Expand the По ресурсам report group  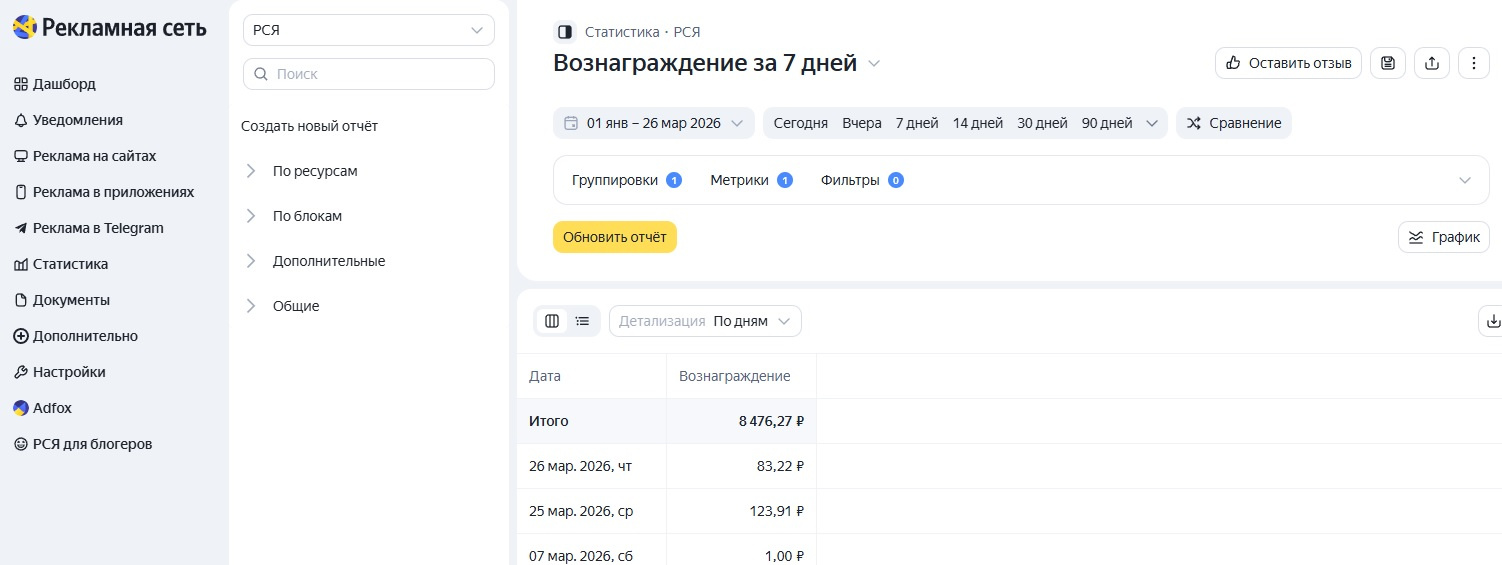314,171
